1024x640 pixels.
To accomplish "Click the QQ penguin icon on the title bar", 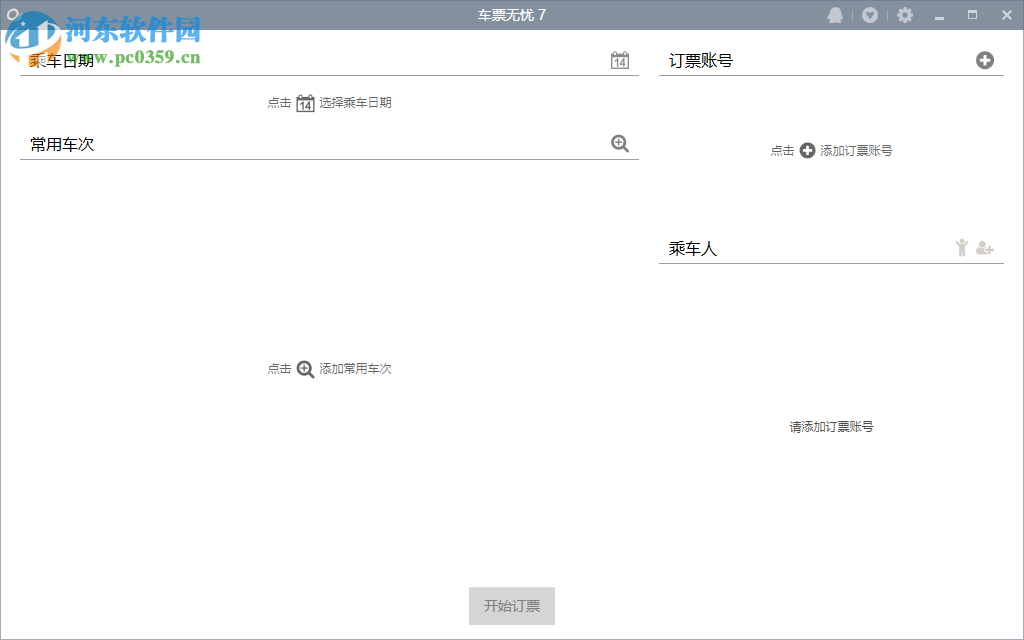I will [835, 14].
